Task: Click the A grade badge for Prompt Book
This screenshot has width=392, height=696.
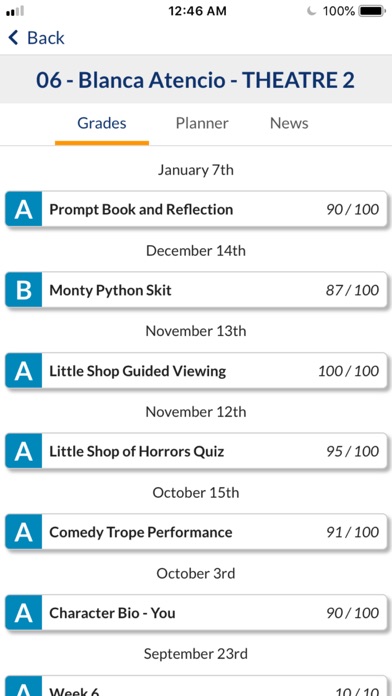Action: click(24, 209)
